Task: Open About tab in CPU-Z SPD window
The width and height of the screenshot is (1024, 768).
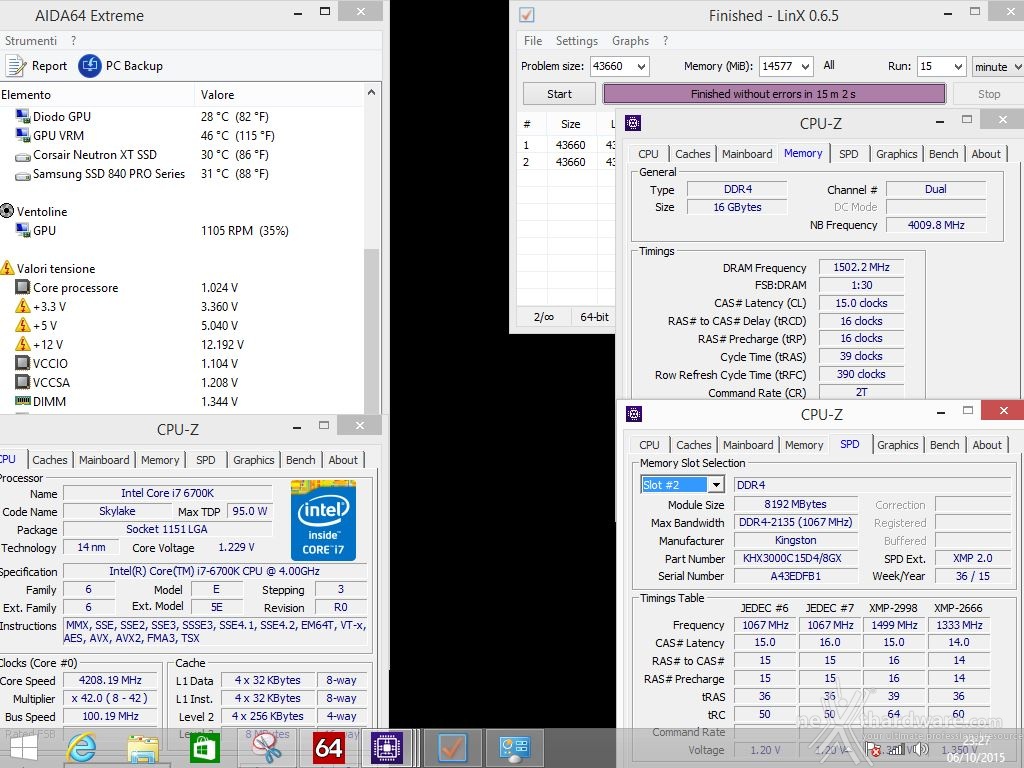Action: 987,445
